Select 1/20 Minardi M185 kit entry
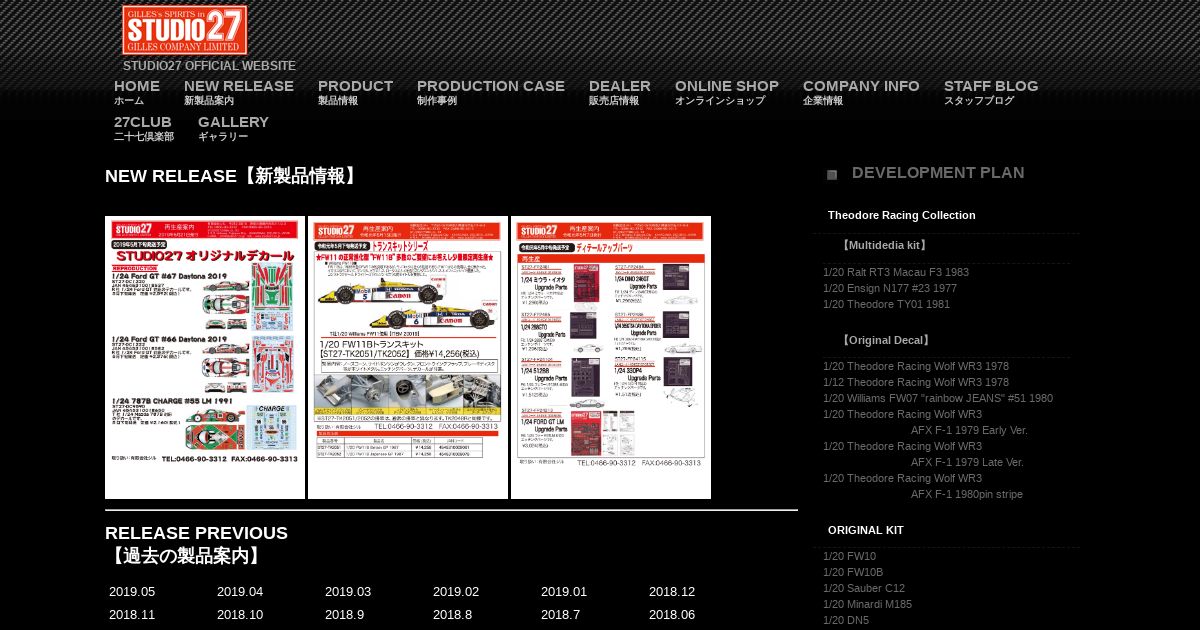This screenshot has width=1200, height=630. pyautogui.click(x=868, y=604)
